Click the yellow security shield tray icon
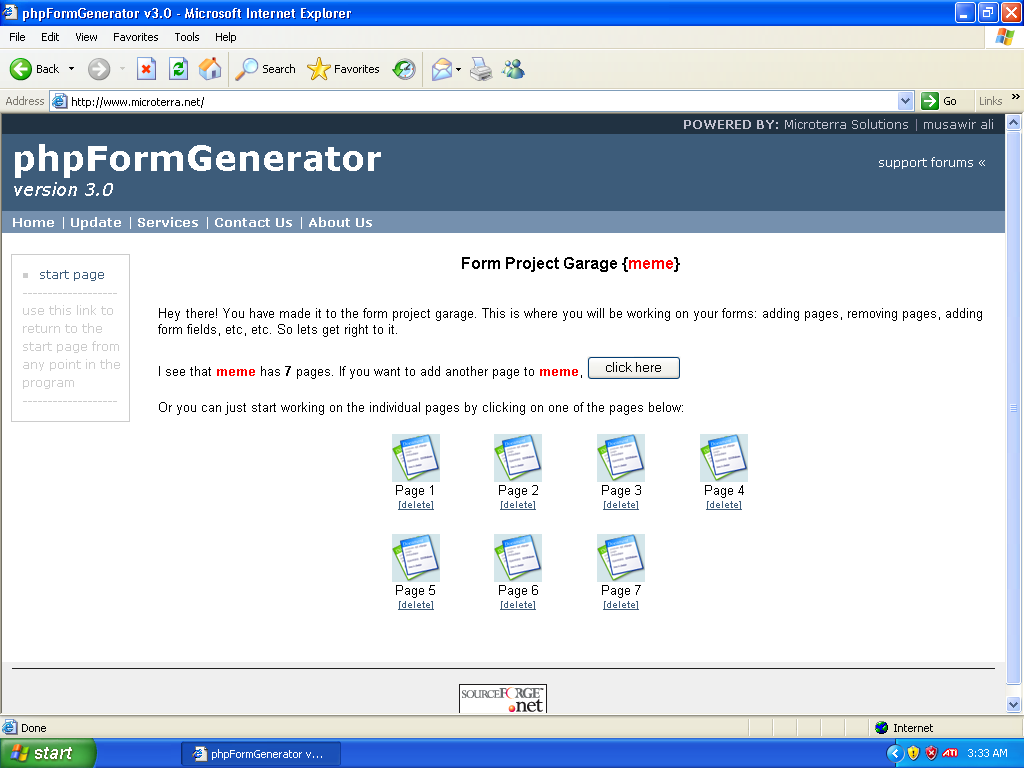 [914, 753]
